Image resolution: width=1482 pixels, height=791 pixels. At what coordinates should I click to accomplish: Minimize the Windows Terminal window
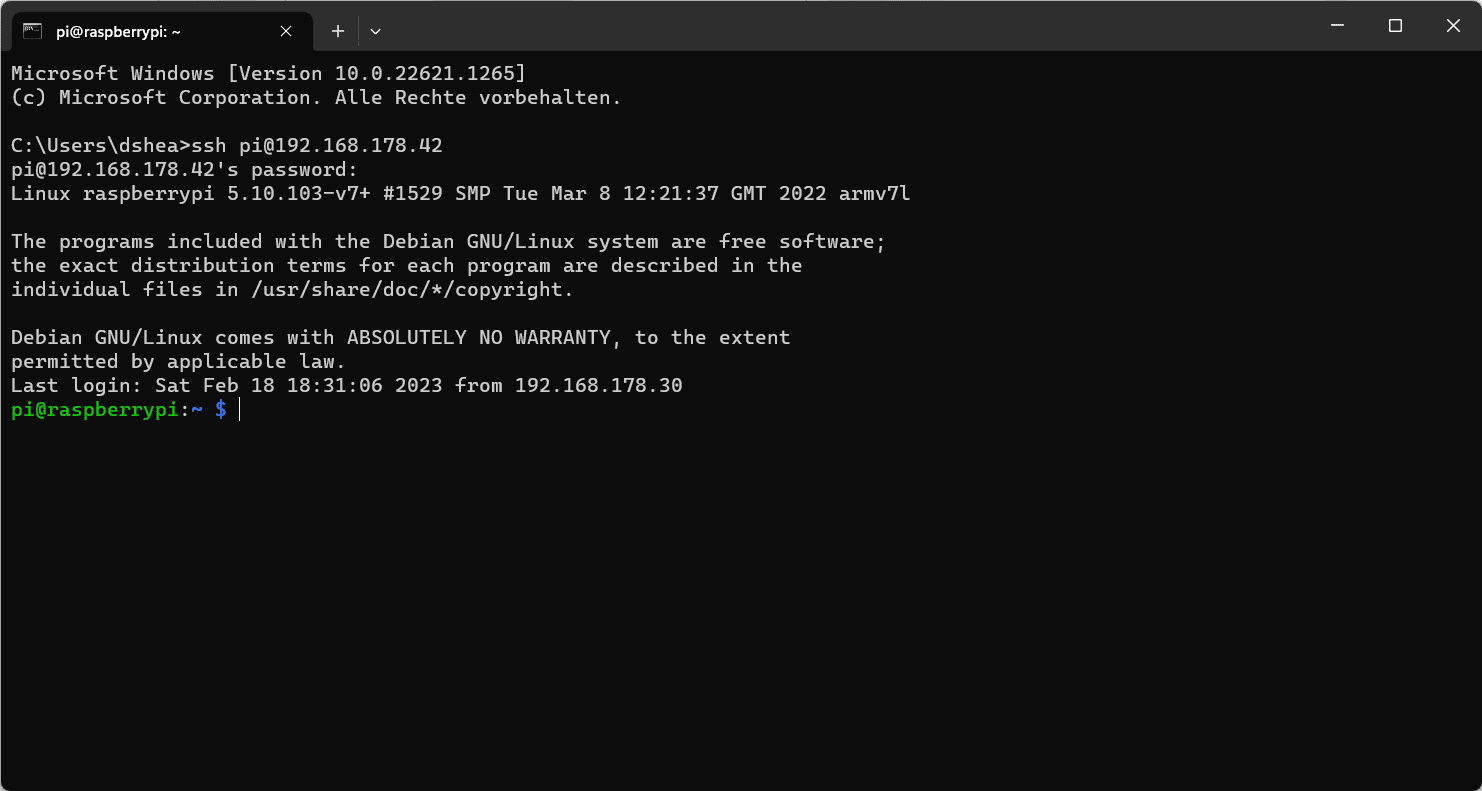(x=1337, y=26)
